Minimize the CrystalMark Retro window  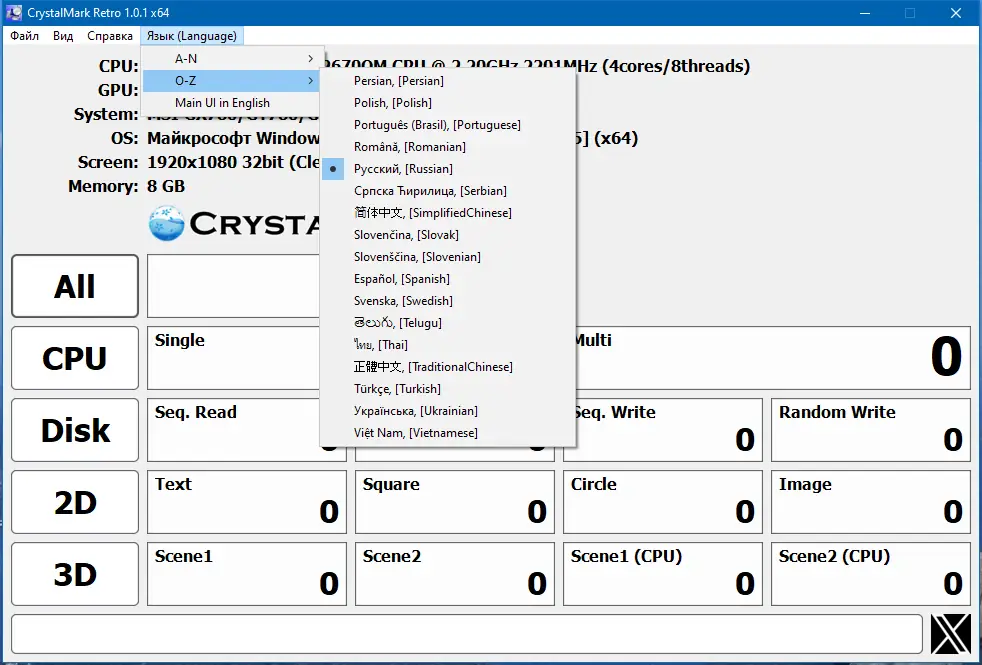(866, 13)
